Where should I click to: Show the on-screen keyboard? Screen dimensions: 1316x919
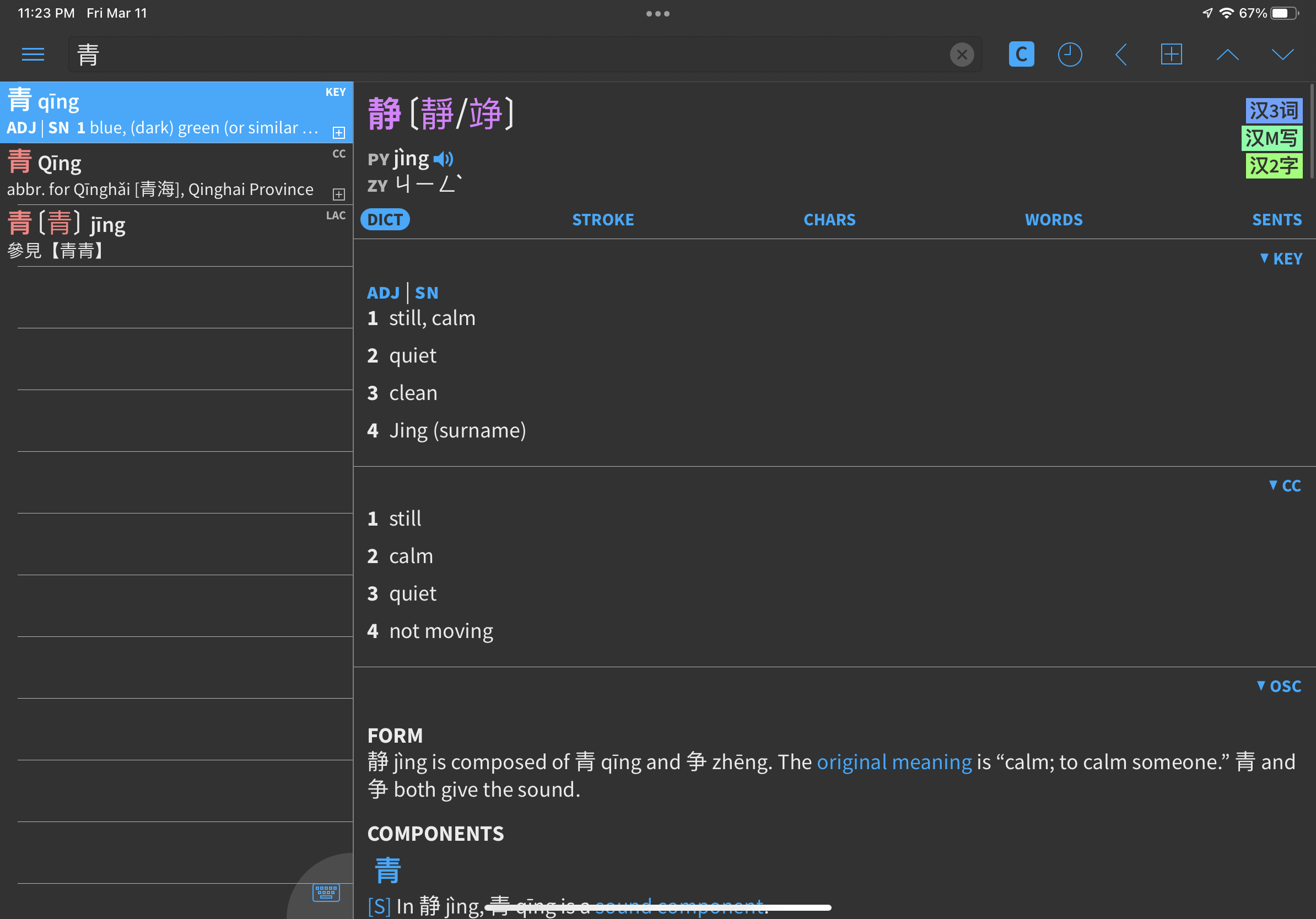[326, 892]
